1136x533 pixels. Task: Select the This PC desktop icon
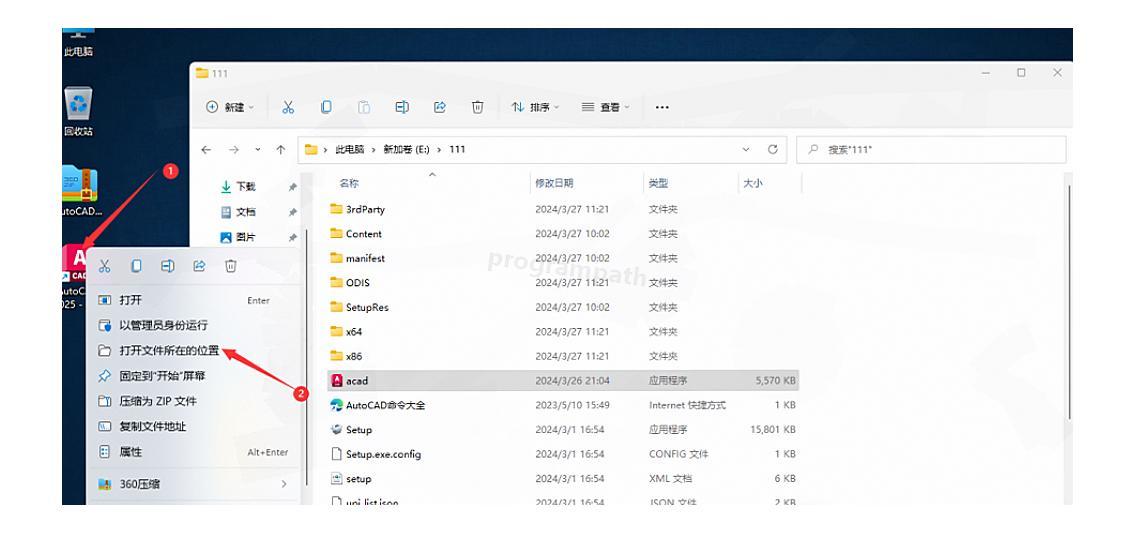(78, 43)
